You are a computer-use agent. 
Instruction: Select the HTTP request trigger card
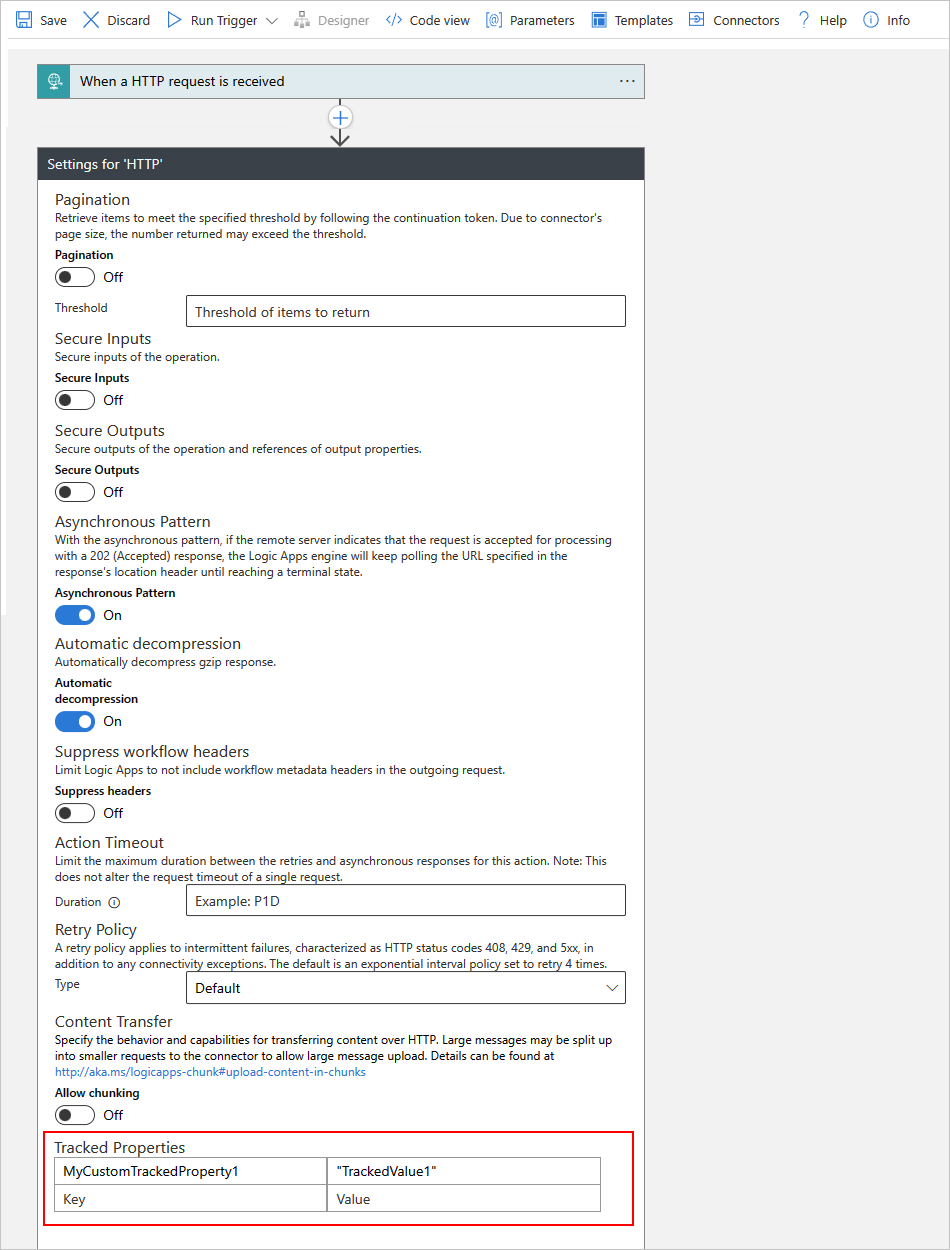point(340,81)
